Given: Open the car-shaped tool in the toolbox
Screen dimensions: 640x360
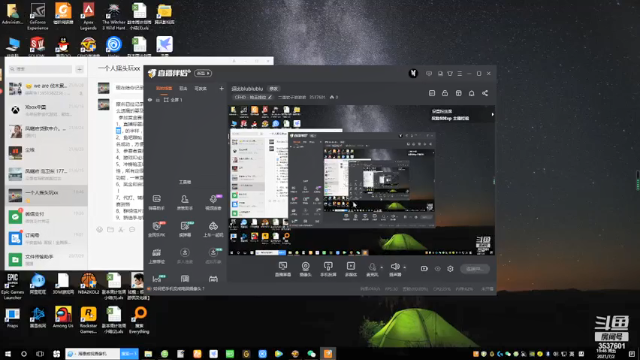Looking at the screenshot, I should coord(213,229).
